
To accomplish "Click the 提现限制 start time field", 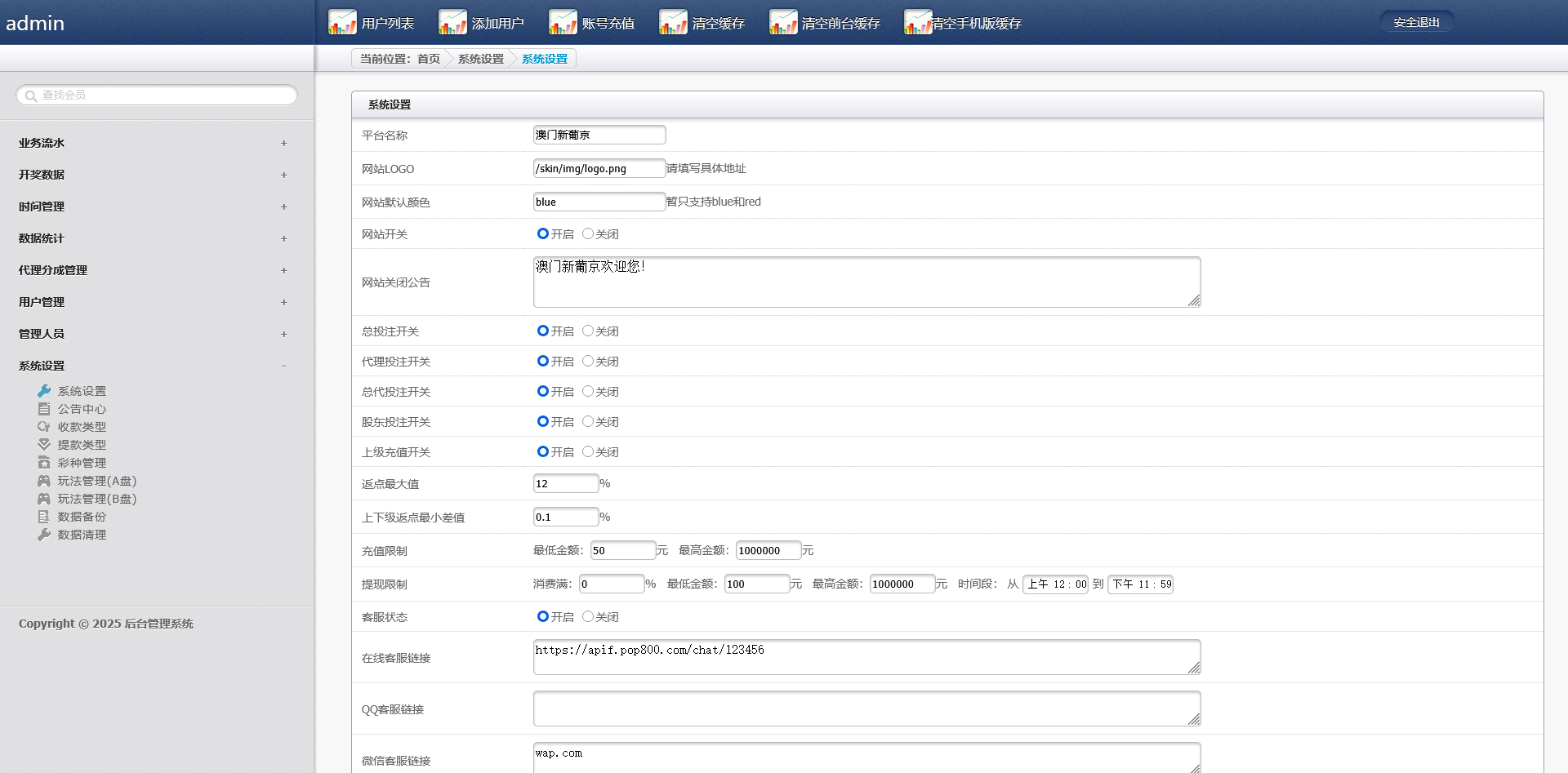I will (1056, 584).
